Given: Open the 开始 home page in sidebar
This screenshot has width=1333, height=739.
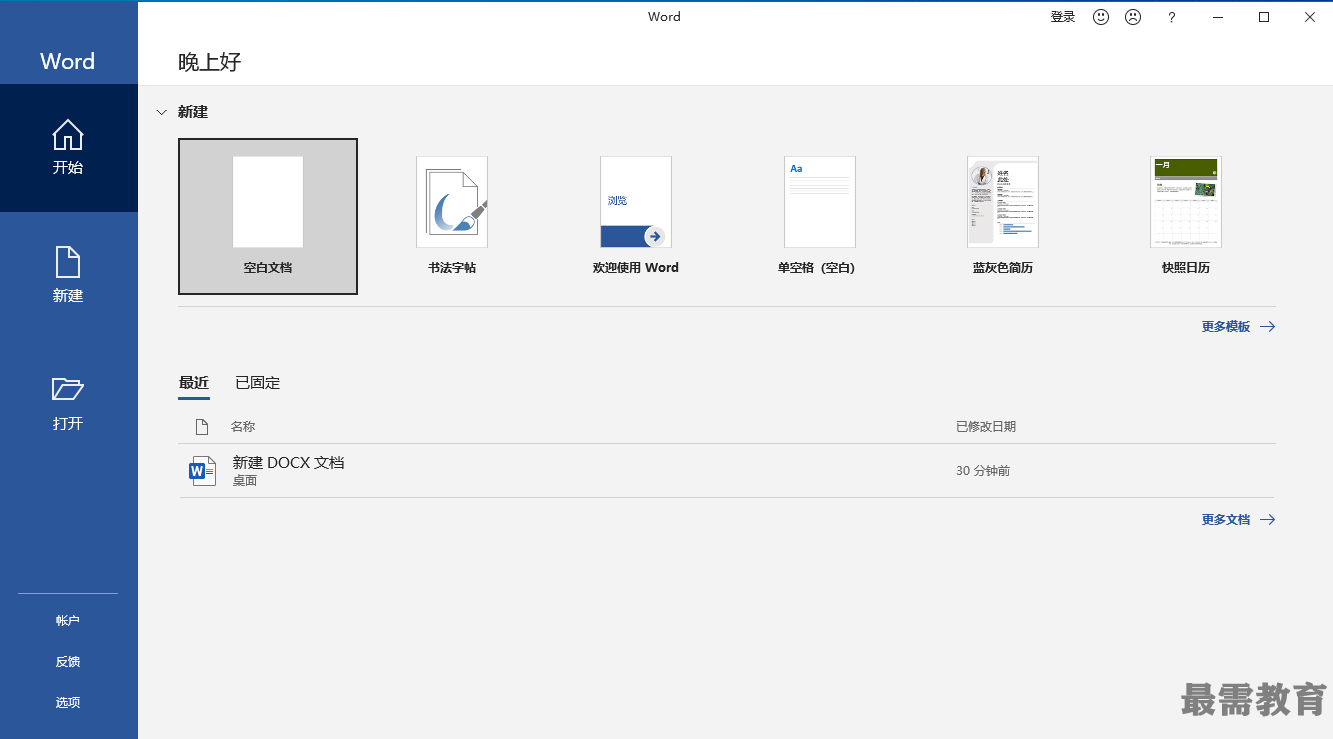Looking at the screenshot, I should pos(68,148).
